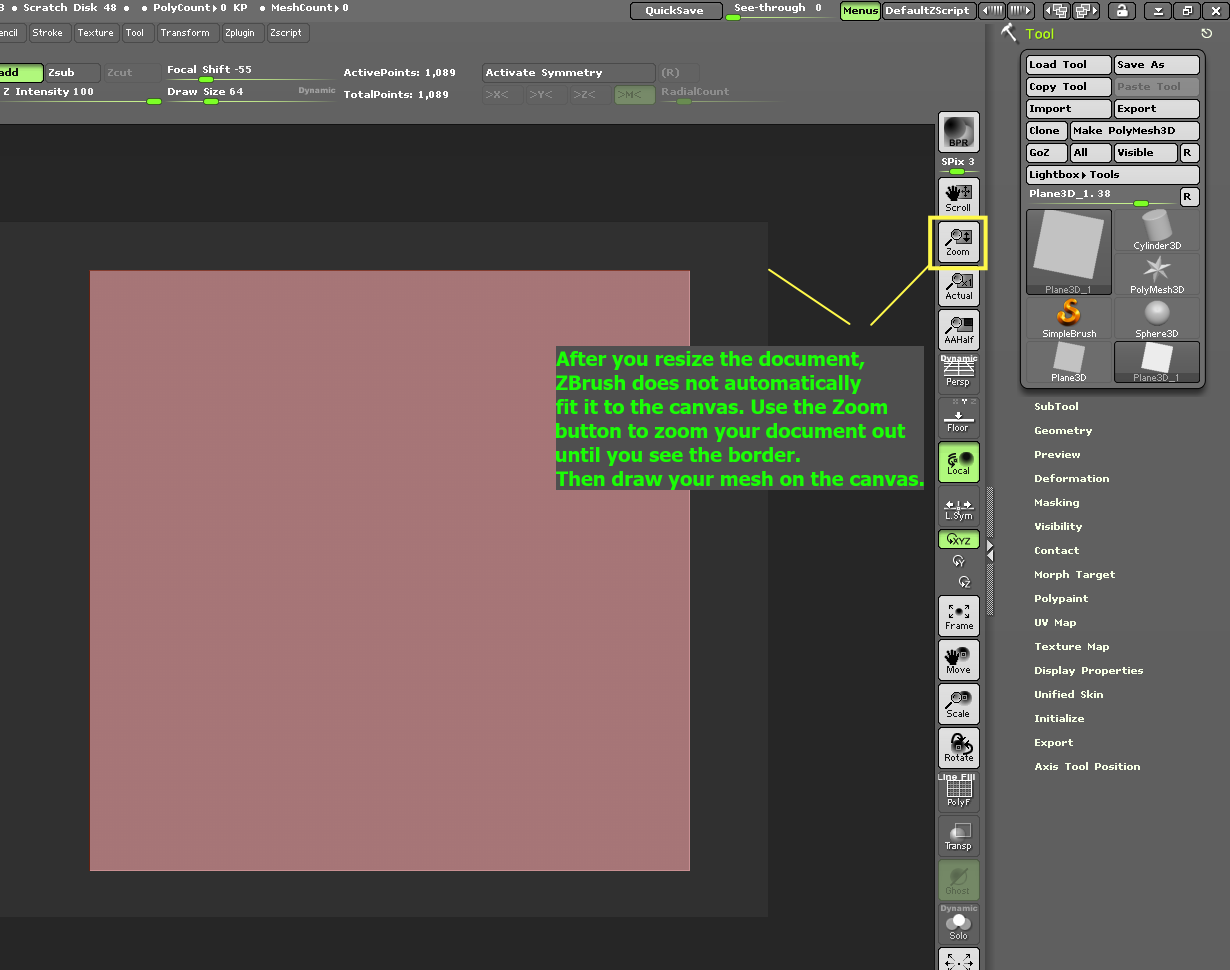1230x970 pixels.
Task: Click the QuickSave button
Action: pyautogui.click(x=674, y=11)
